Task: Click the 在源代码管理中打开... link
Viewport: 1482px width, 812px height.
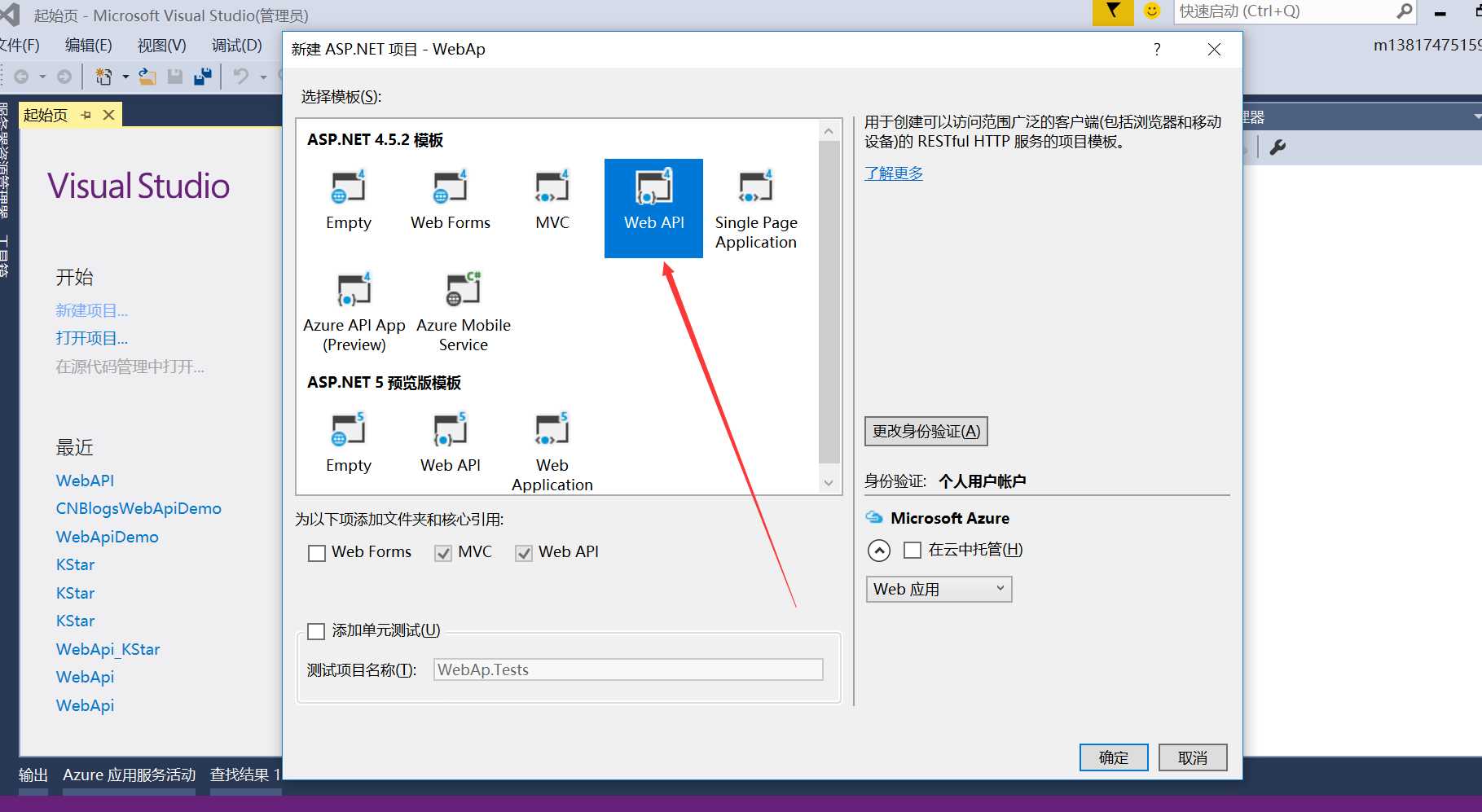Action: click(x=130, y=366)
